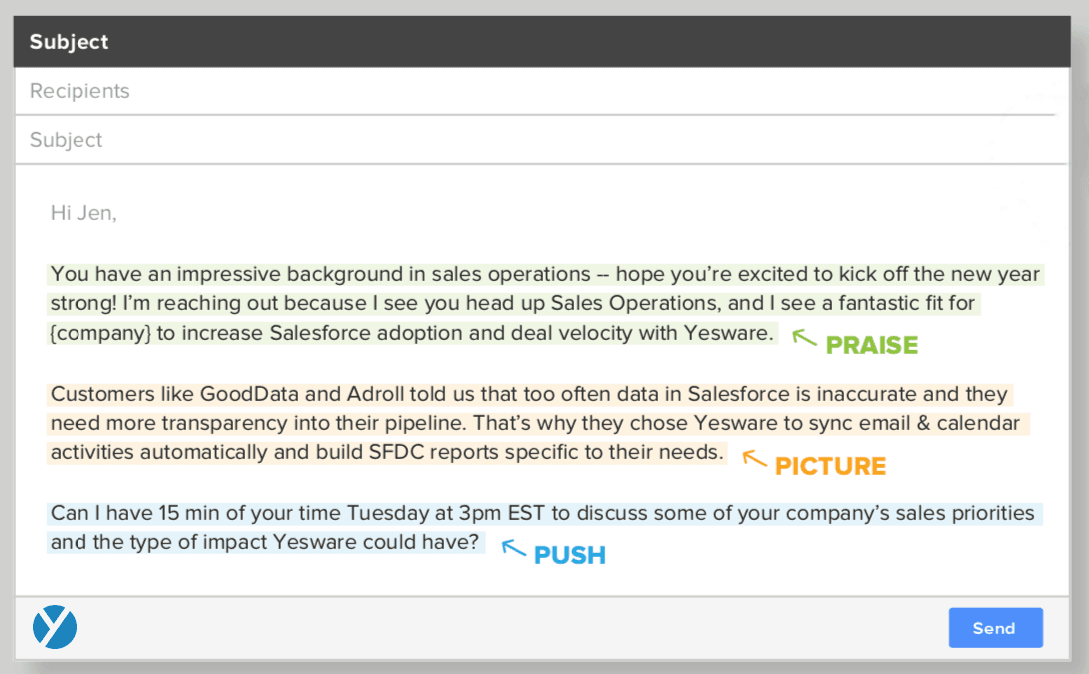
Task: Click the dark Subject title bar
Action: (x=540, y=42)
